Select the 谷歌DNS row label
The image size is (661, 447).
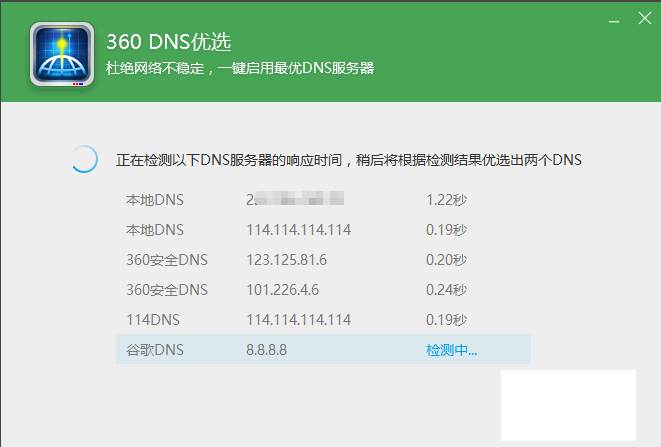pyautogui.click(x=155, y=350)
